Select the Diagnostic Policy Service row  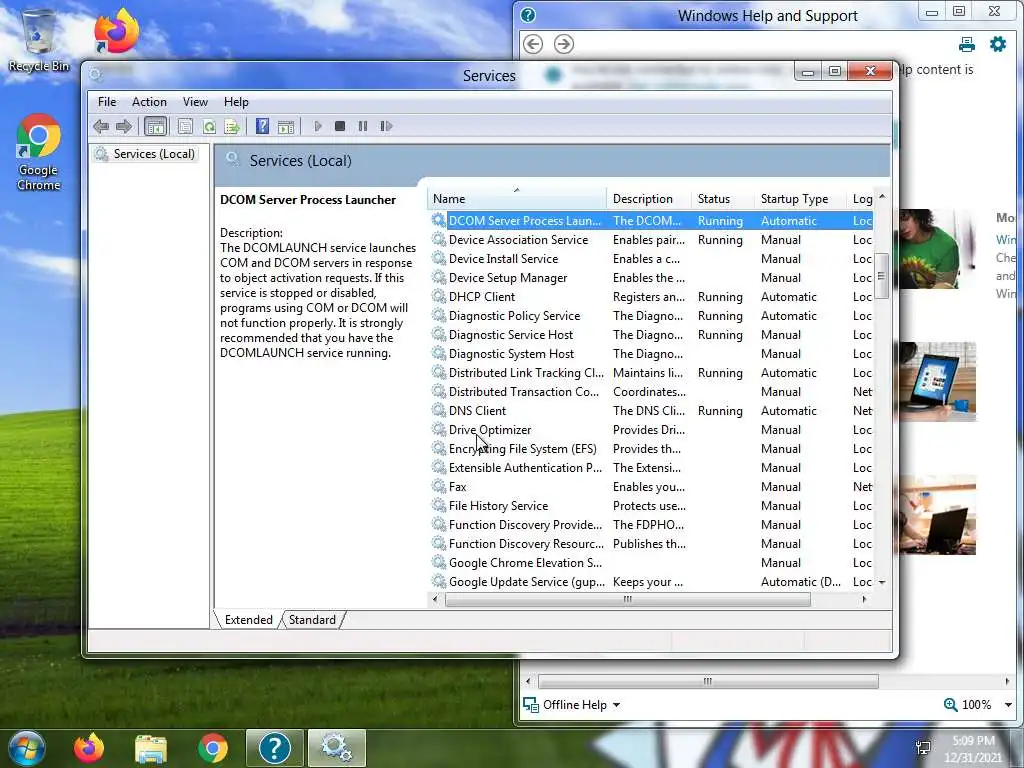[x=651, y=315]
